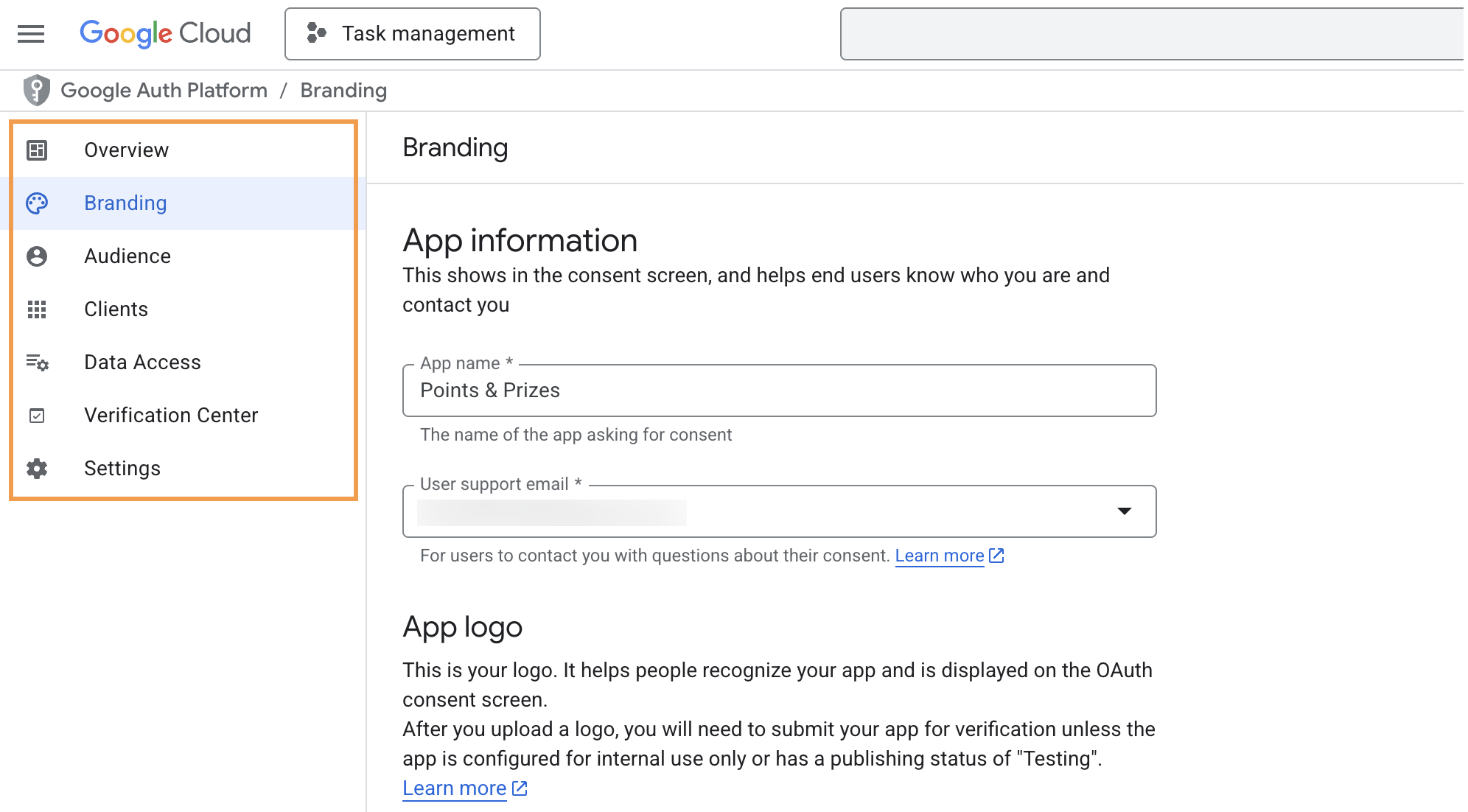Click the Overview grid icon
1468x812 pixels.
(37, 150)
